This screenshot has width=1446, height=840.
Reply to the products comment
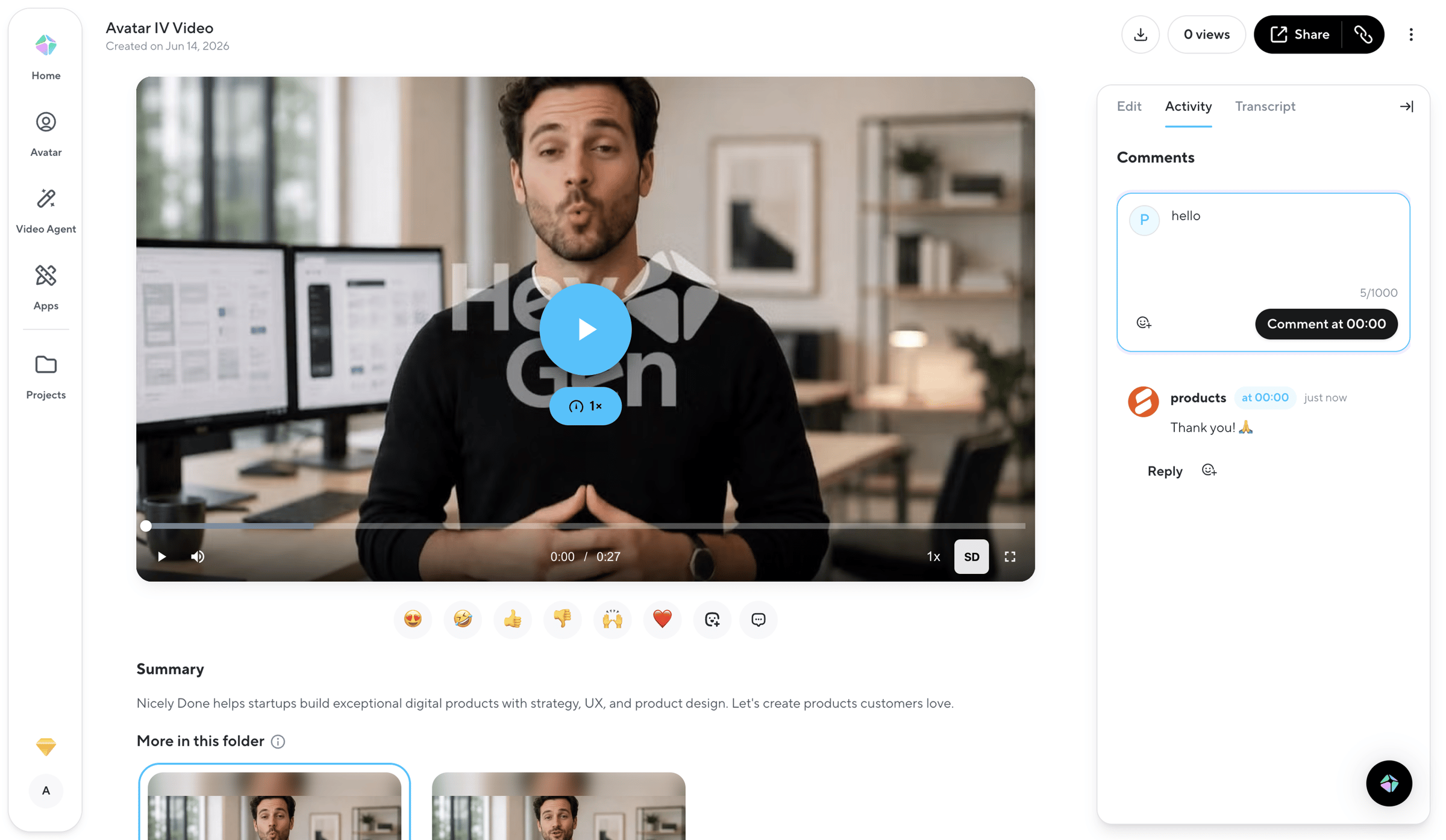(1165, 471)
